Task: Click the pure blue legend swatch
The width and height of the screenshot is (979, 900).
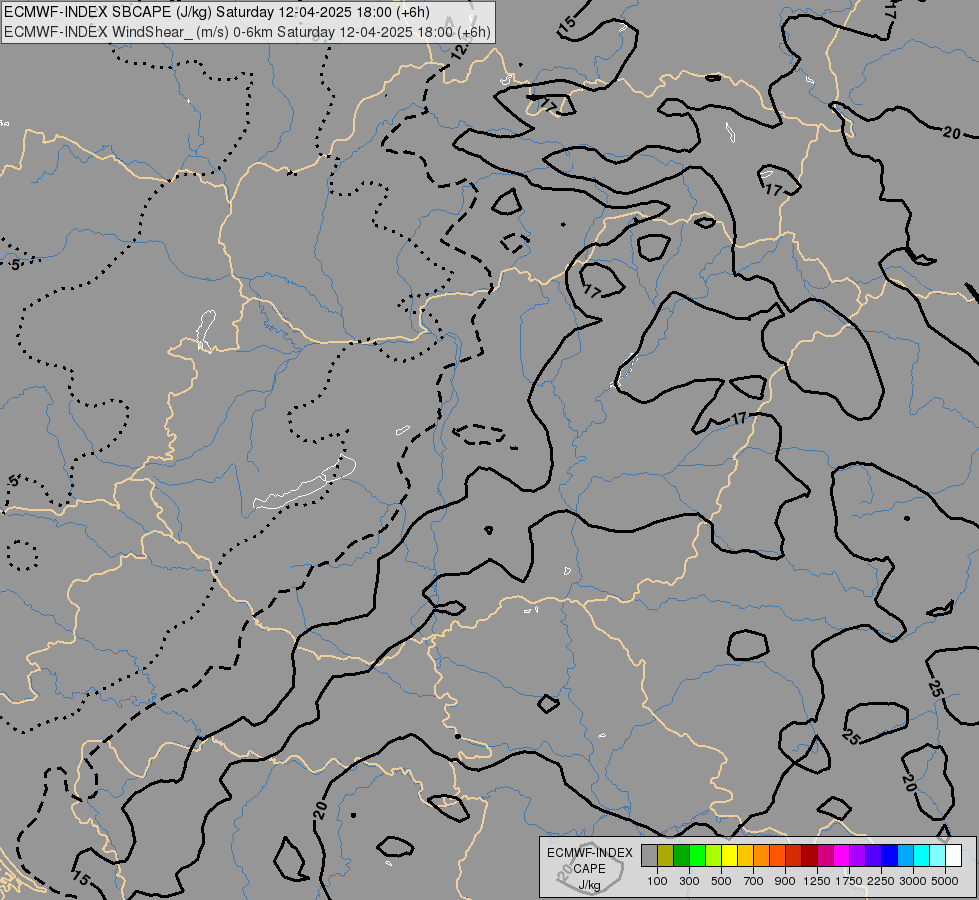Action: click(890, 855)
